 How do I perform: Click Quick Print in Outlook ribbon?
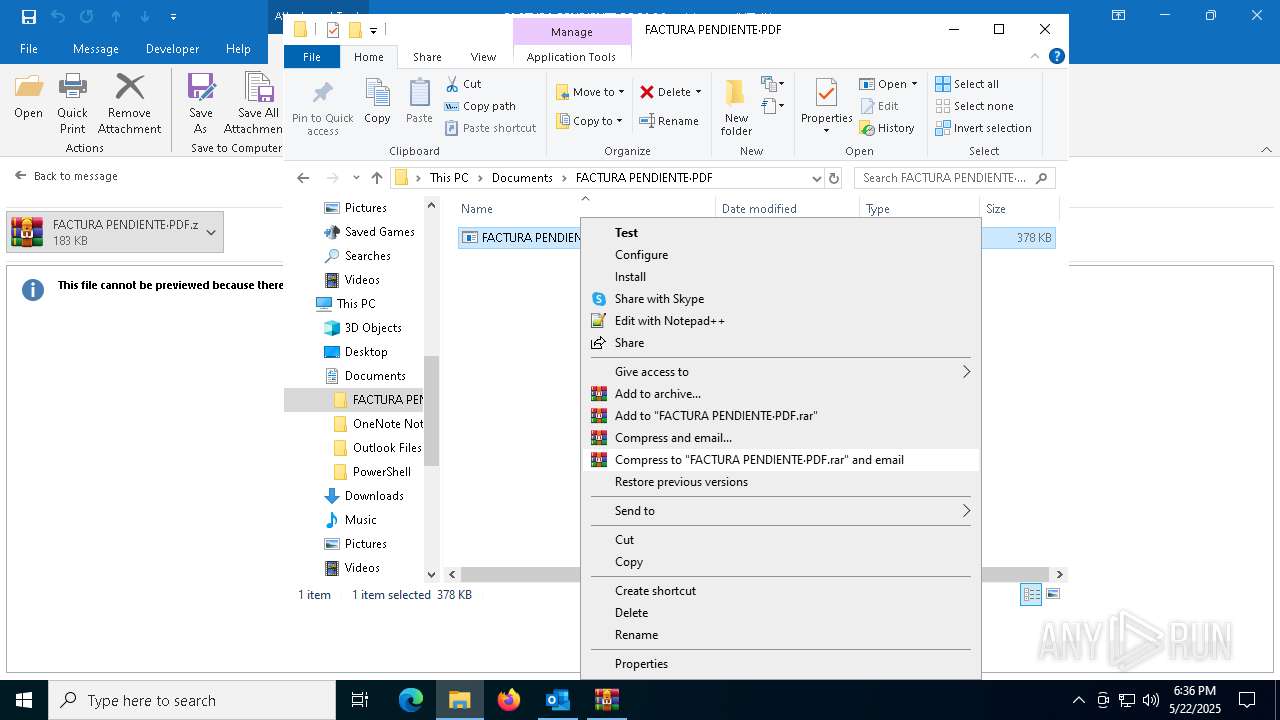[72, 104]
